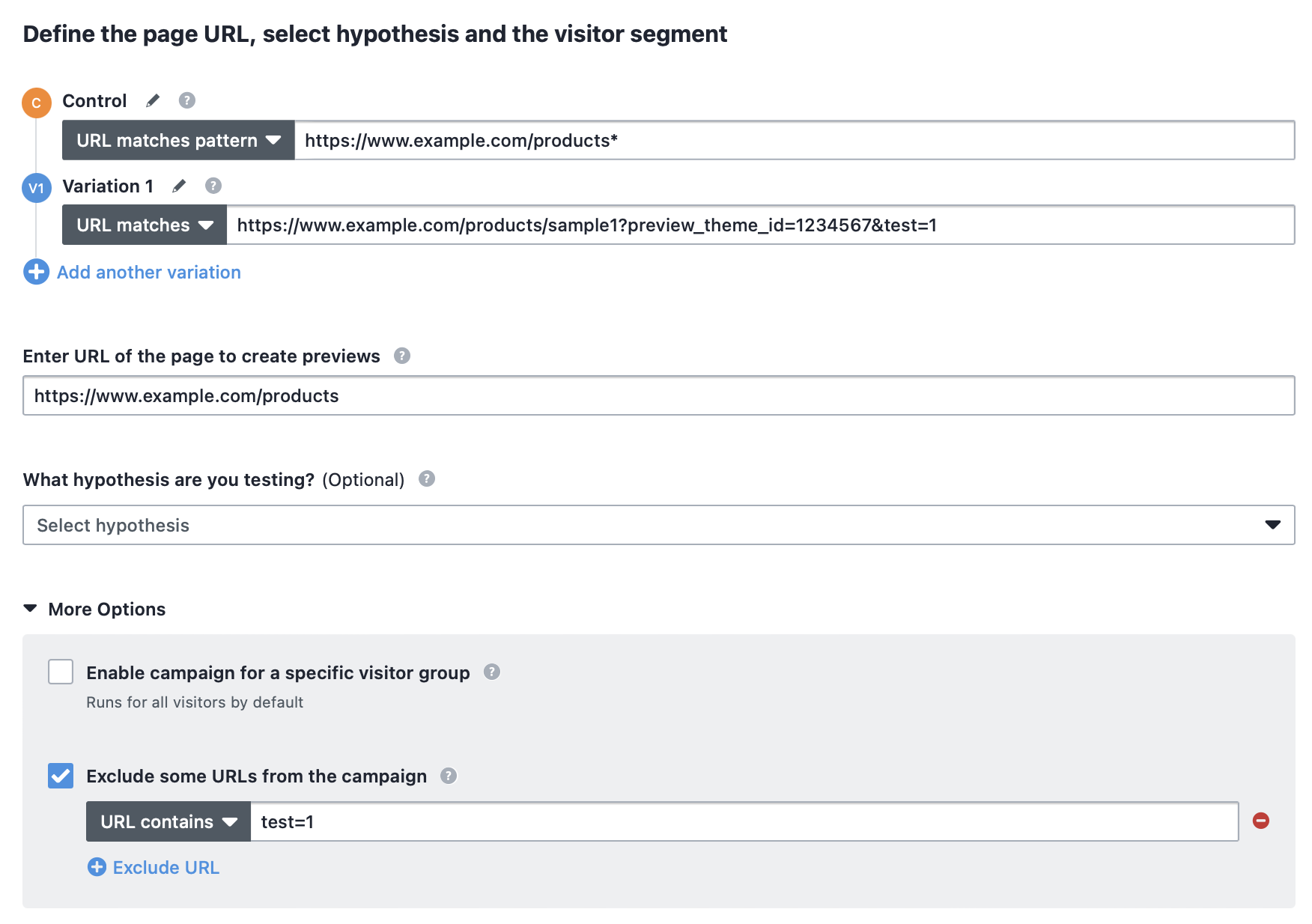The width and height of the screenshot is (1312, 924).
Task: Click help icon next to visitor group option
Action: [492, 672]
